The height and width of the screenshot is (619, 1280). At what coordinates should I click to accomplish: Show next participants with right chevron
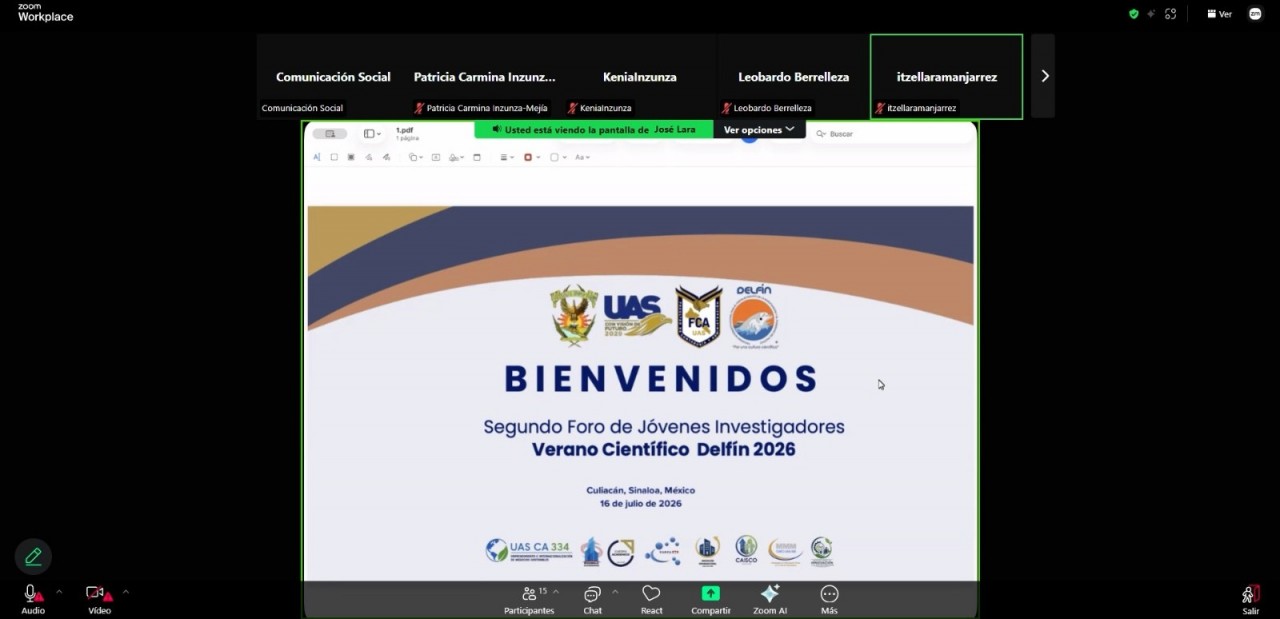pyautogui.click(x=1044, y=76)
